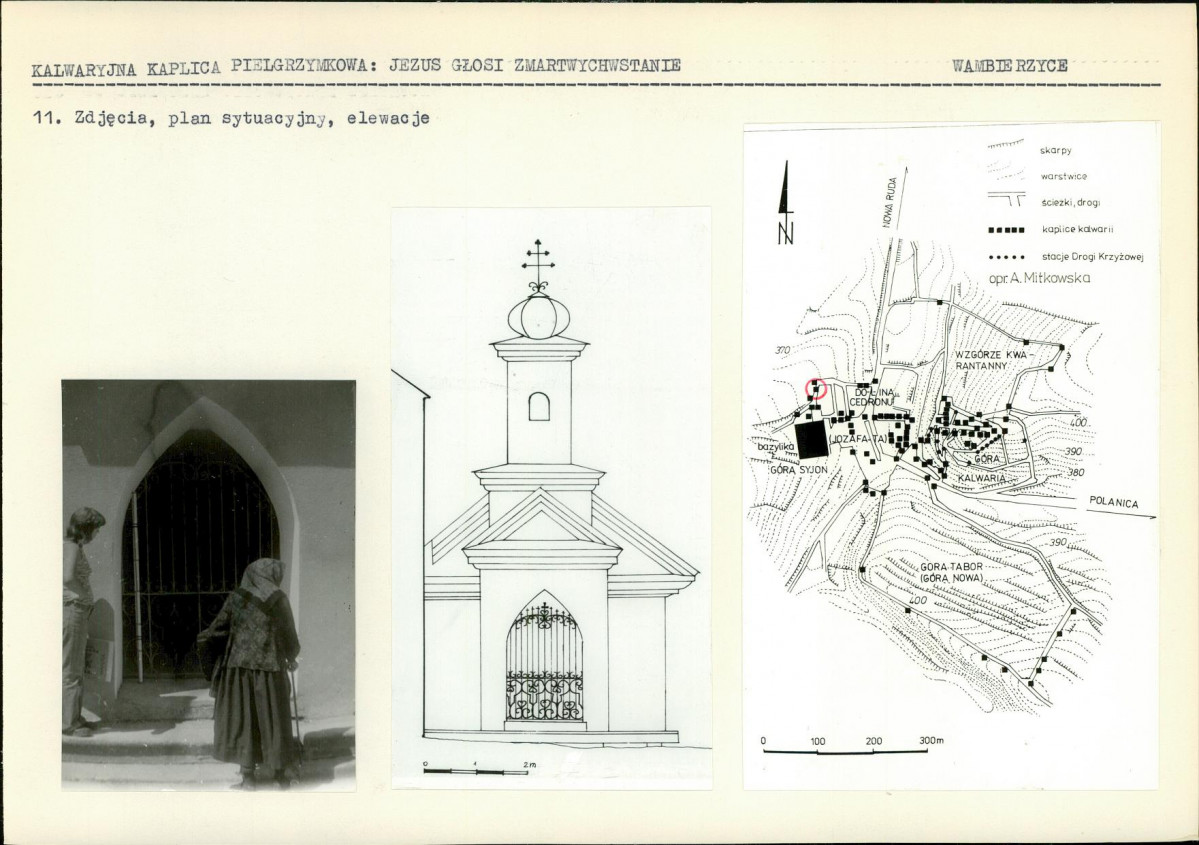The width and height of the screenshot is (1199, 845).
Task: Open the black-and-white chapel photograph
Action: (208, 584)
